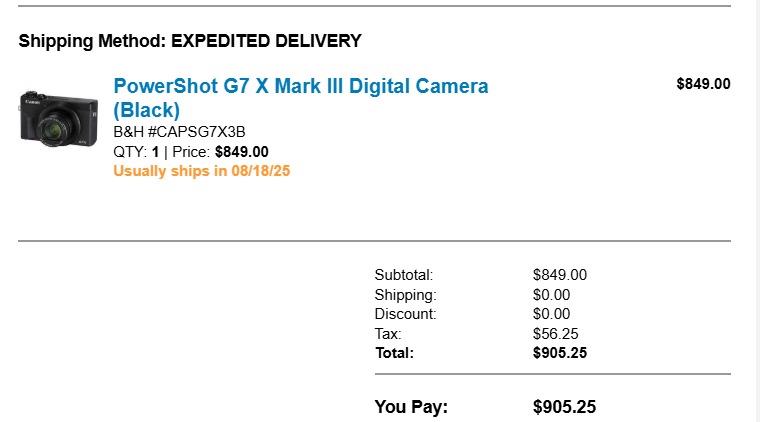Open the PowerShot G7 X Mark III product link

[300, 87]
